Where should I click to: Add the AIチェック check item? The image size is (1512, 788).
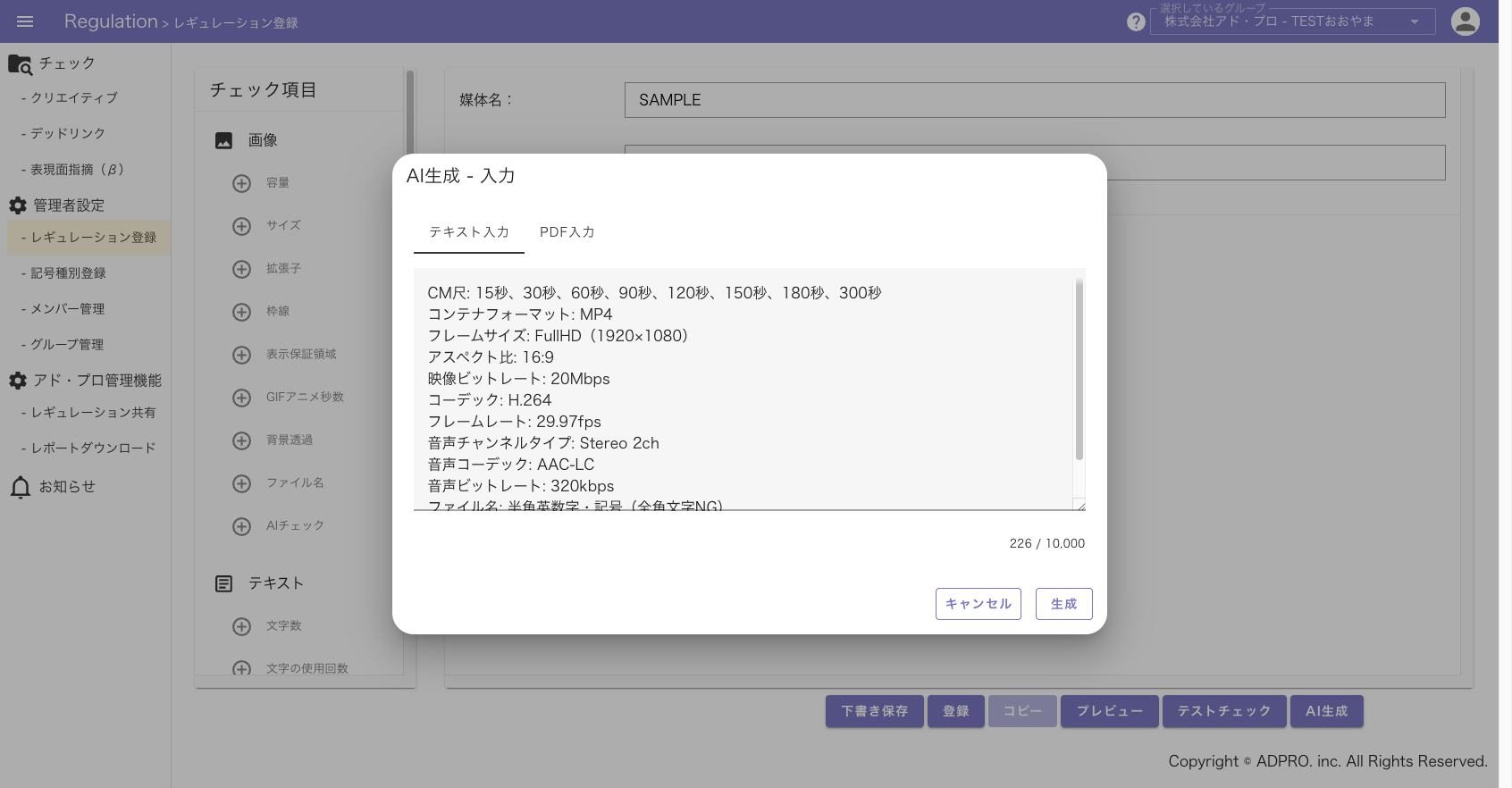coord(241,526)
